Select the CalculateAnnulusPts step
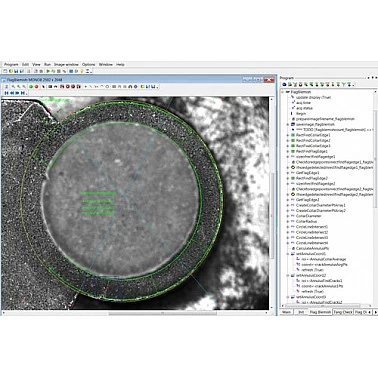Viewport: 378px width, 378px height. [313, 248]
